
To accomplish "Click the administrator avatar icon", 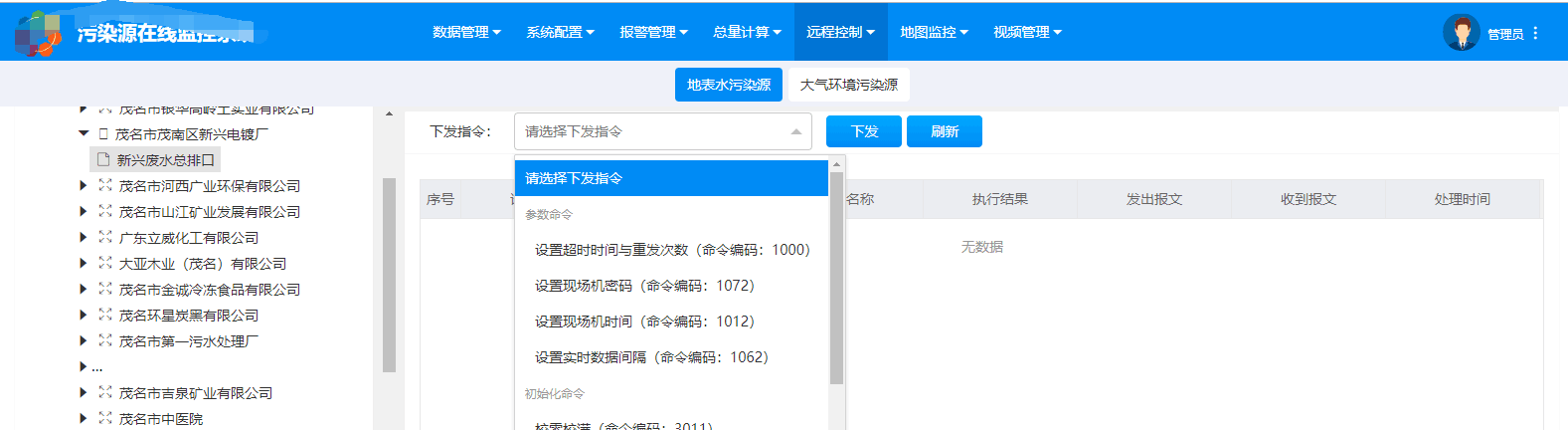I will (1461, 33).
